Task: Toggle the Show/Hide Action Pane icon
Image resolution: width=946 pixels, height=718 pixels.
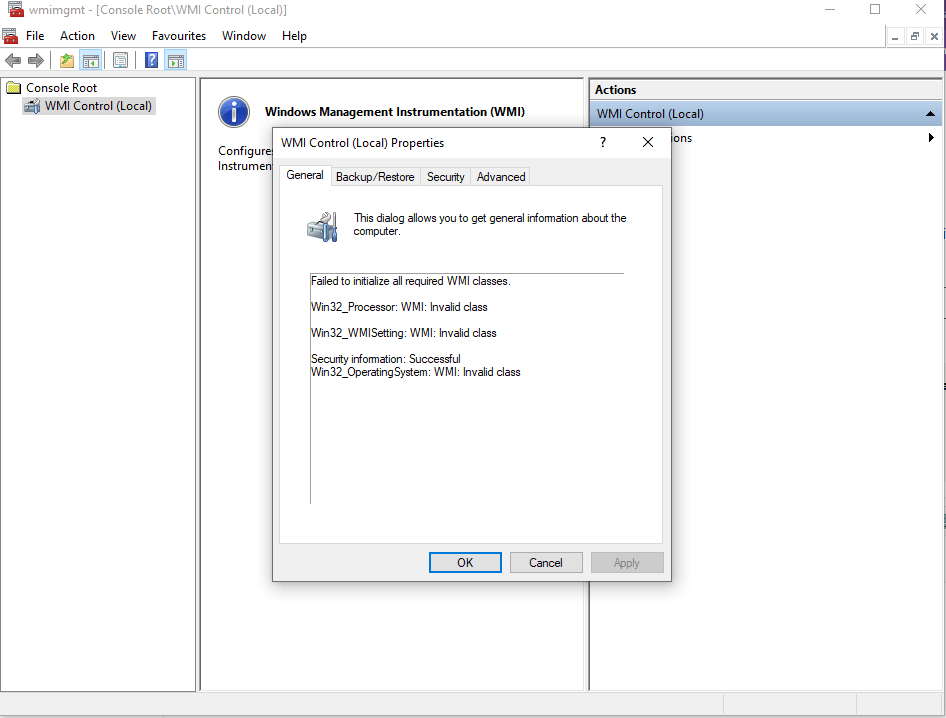Action: (176, 60)
